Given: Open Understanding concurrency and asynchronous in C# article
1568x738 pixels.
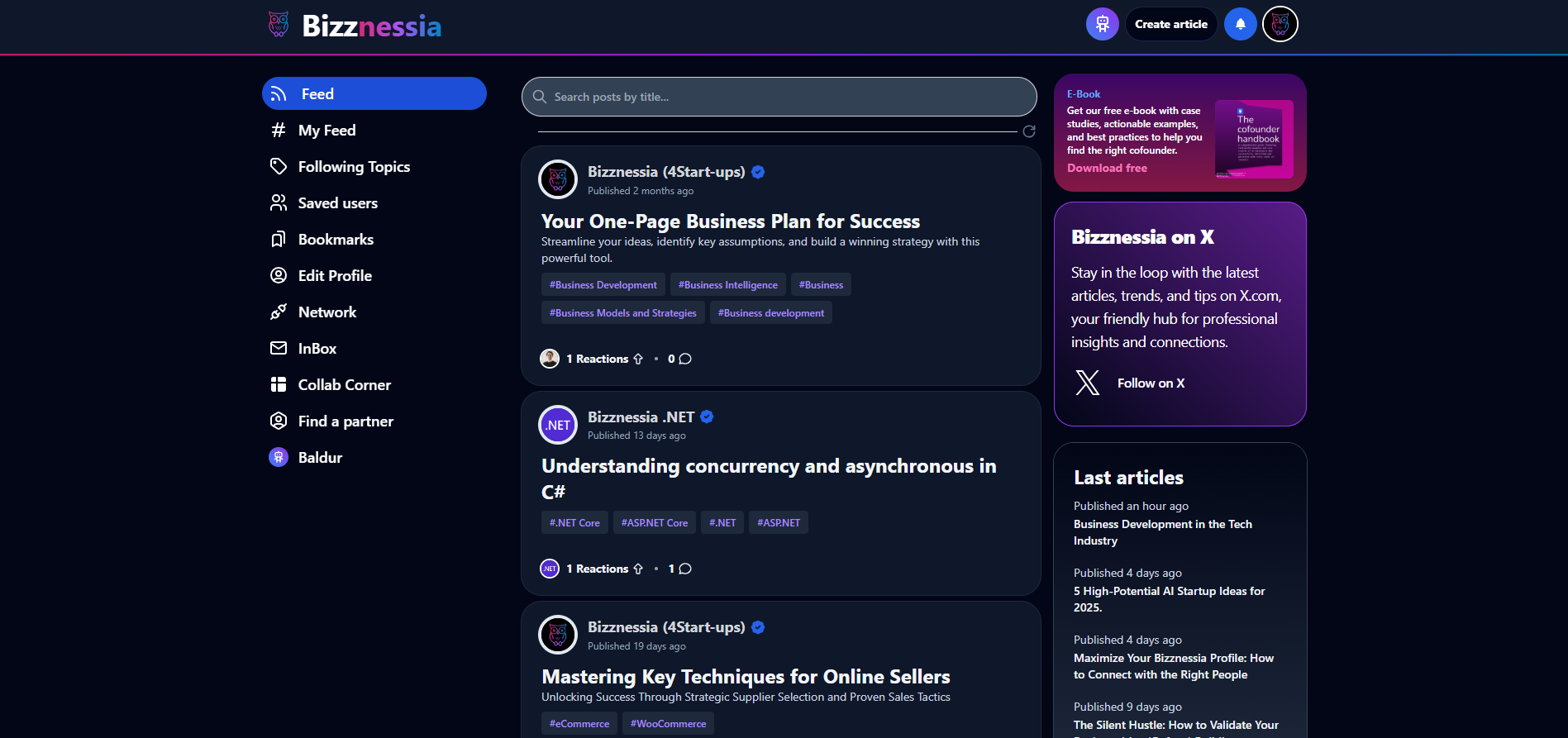Looking at the screenshot, I should click(769, 479).
